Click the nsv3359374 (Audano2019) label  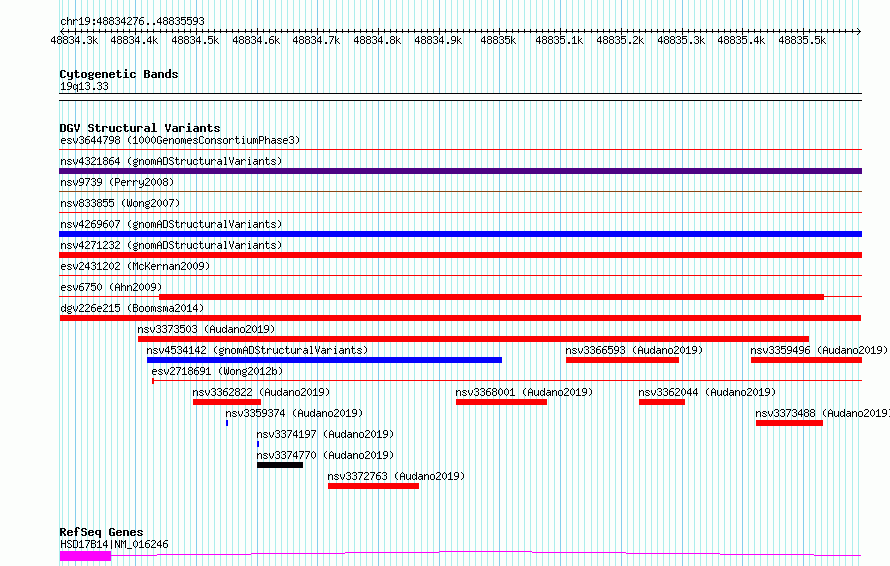tap(294, 413)
